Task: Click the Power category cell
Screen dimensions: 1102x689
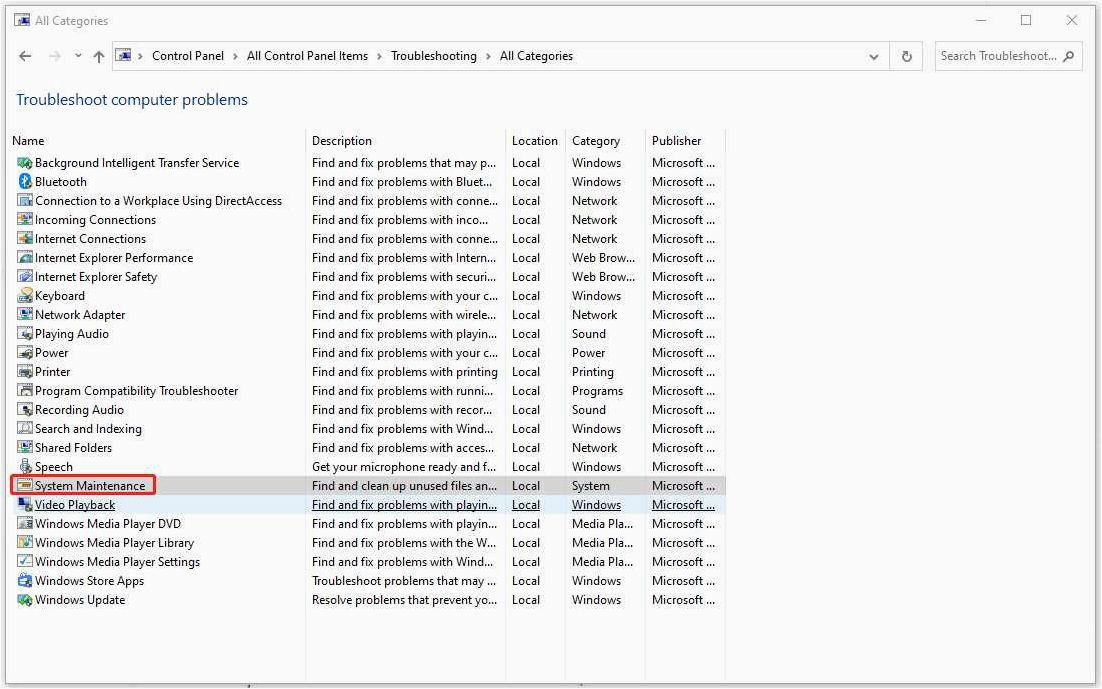Action: point(588,353)
